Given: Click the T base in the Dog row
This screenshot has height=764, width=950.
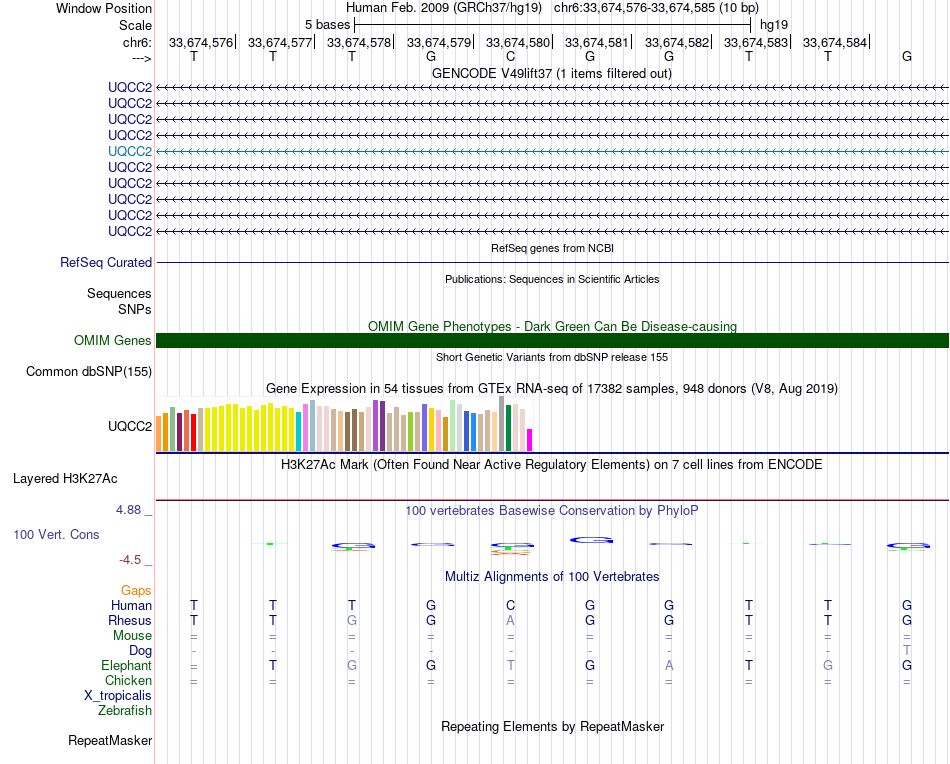Looking at the screenshot, I should point(907,651).
